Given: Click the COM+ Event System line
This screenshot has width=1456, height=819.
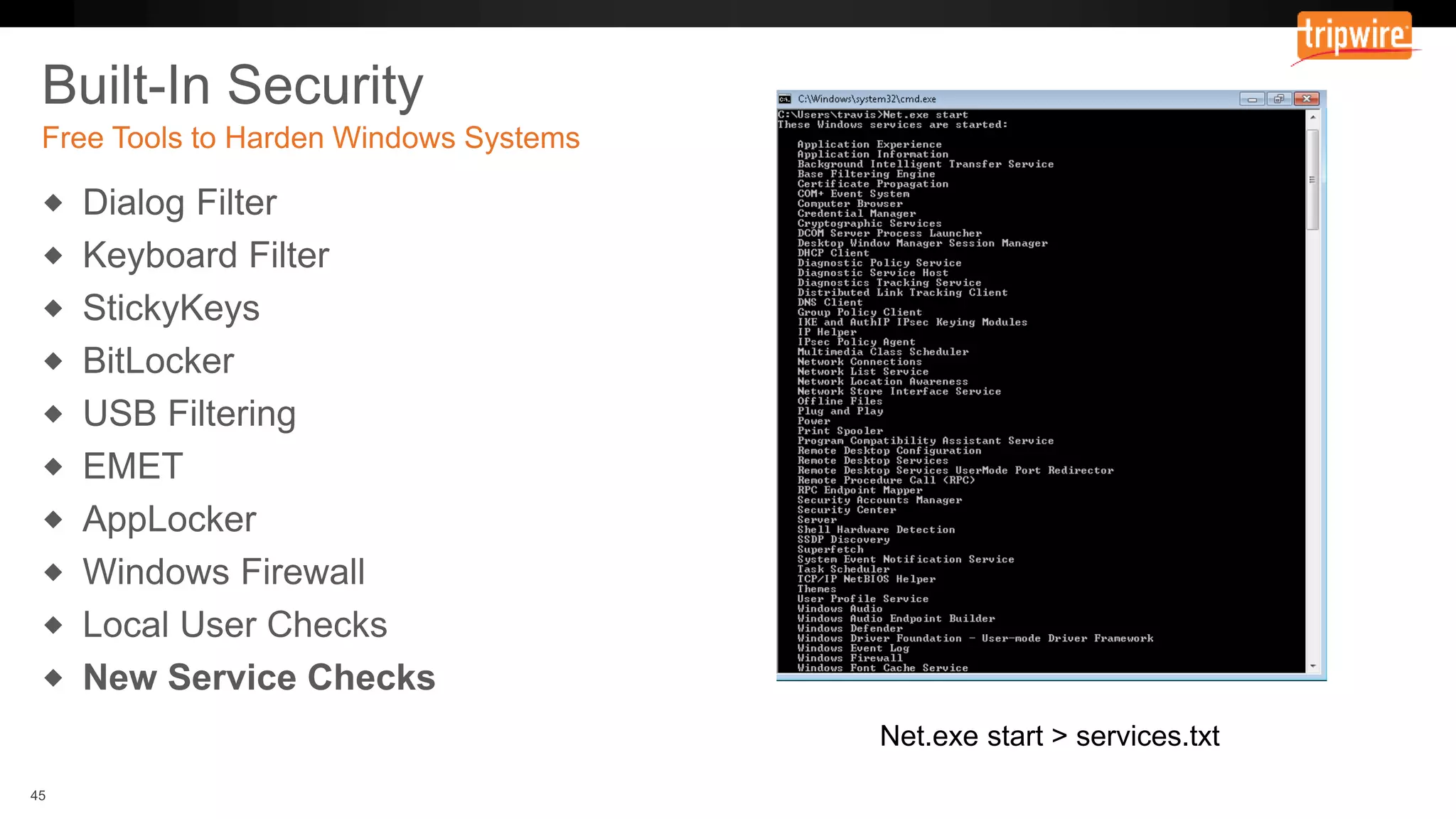Looking at the screenshot, I should click(853, 194).
